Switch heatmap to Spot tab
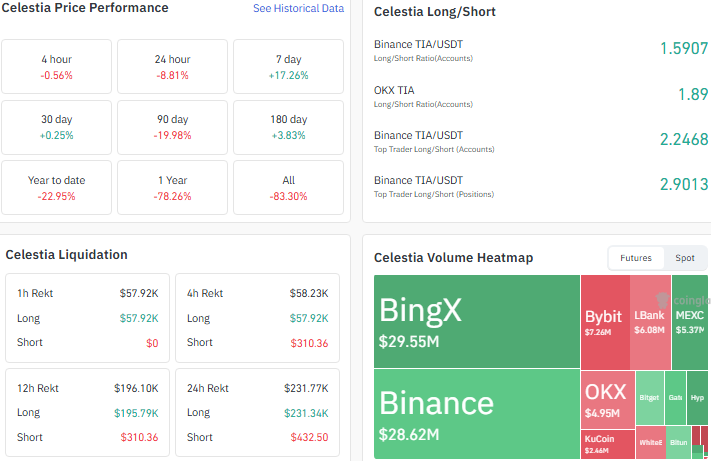Viewport: 711px width, 461px height. pos(685,258)
